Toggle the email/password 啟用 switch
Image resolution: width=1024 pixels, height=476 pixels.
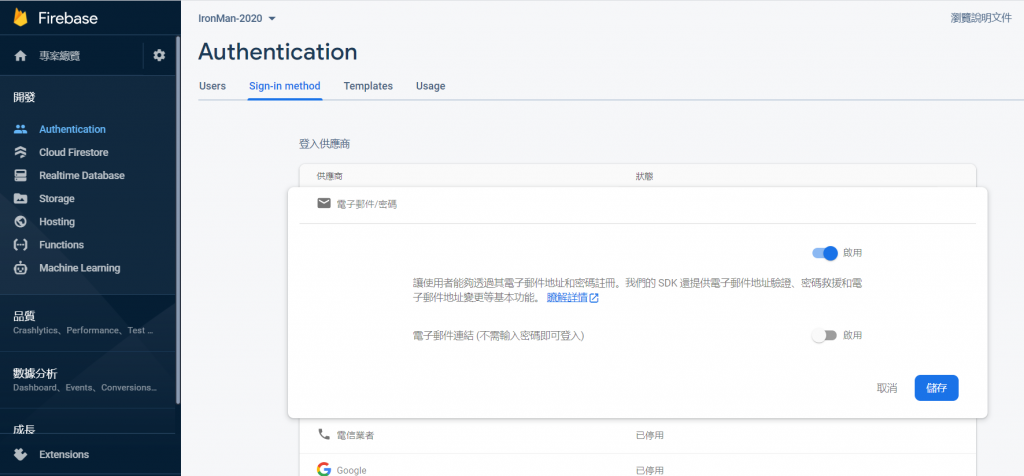pyautogui.click(x=825, y=253)
